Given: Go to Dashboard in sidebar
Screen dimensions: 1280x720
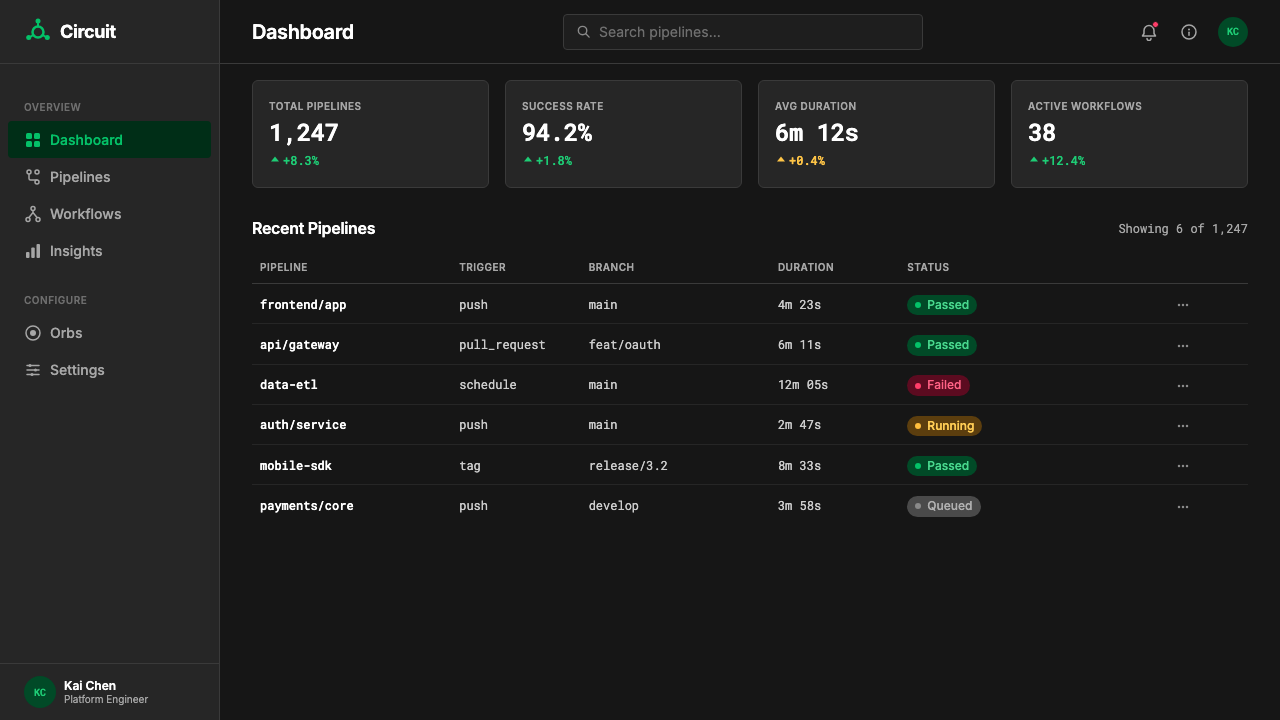Looking at the screenshot, I should coord(110,140).
